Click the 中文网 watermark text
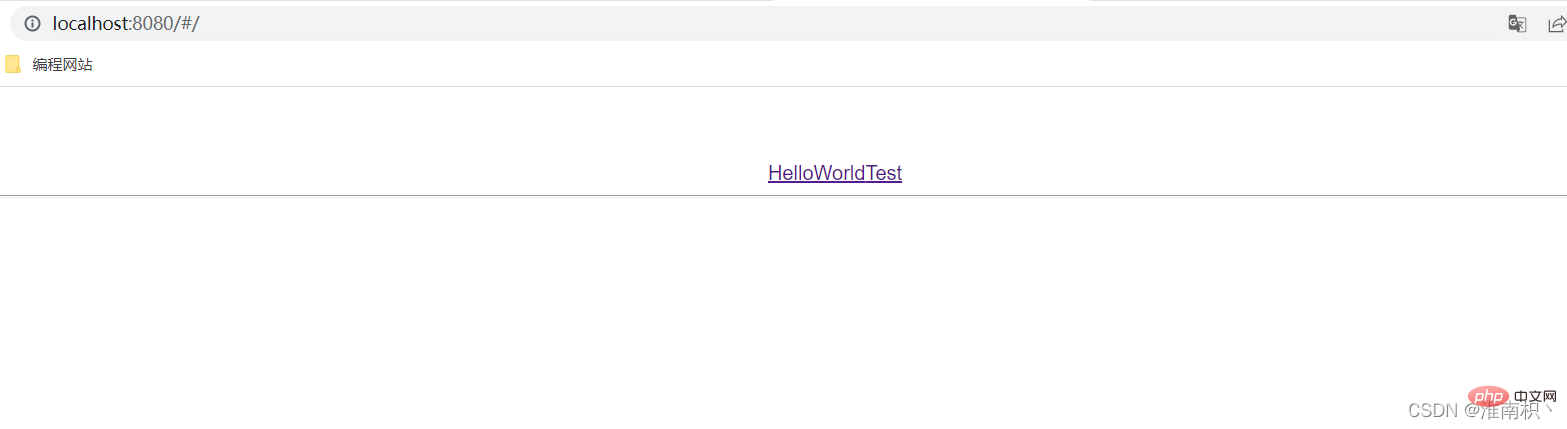Image resolution: width=1567 pixels, height=429 pixels. pyautogui.click(x=1536, y=396)
